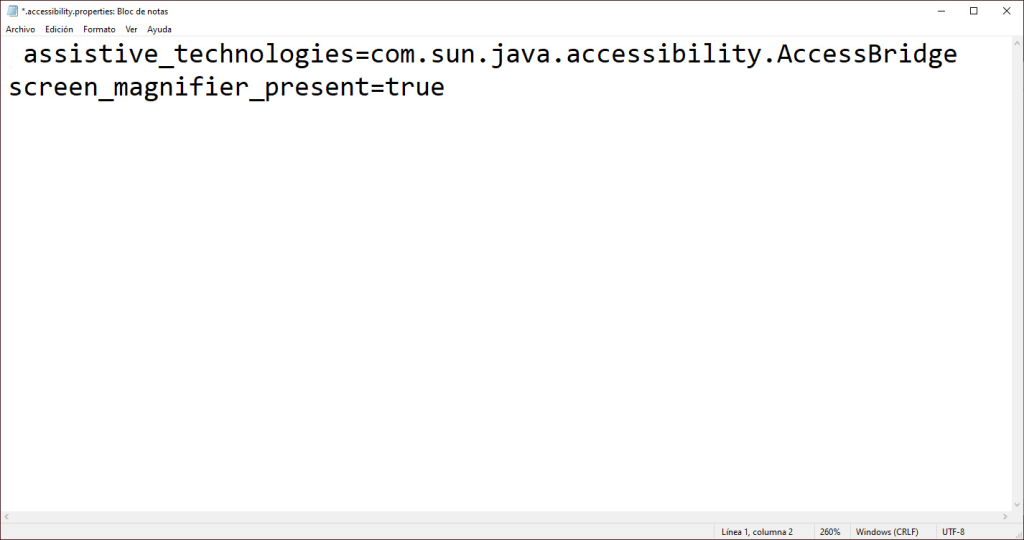Click the 260% zoom level in status bar
This screenshot has height=540, width=1024.
click(x=830, y=532)
